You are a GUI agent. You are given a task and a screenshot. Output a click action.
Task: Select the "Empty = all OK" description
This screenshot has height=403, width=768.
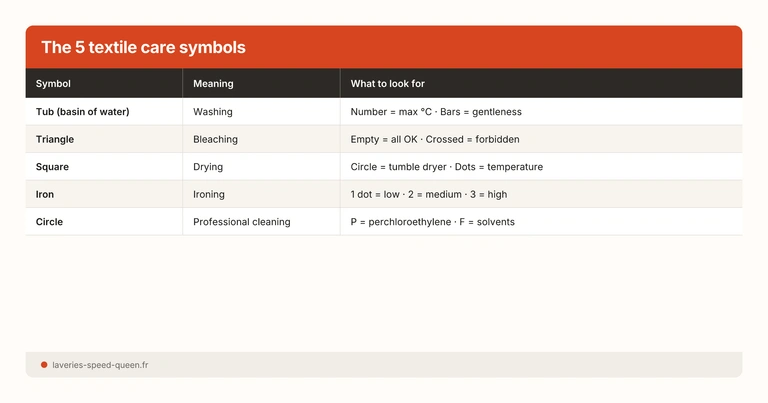click(384, 139)
